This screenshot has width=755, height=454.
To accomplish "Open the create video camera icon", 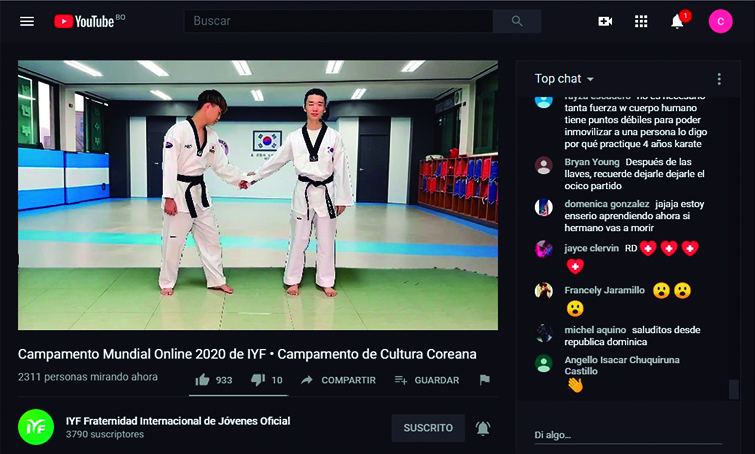I will click(605, 21).
